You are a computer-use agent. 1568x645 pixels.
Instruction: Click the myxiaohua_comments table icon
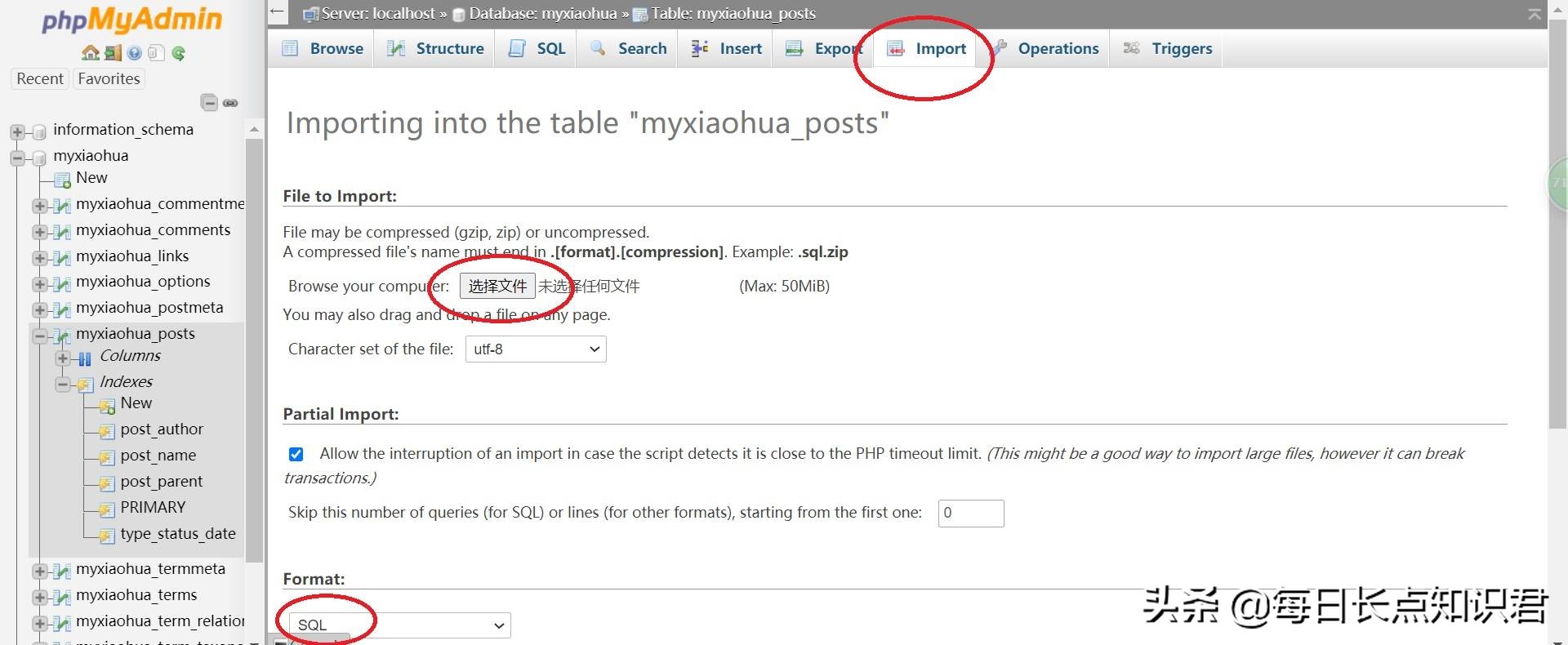62,232
